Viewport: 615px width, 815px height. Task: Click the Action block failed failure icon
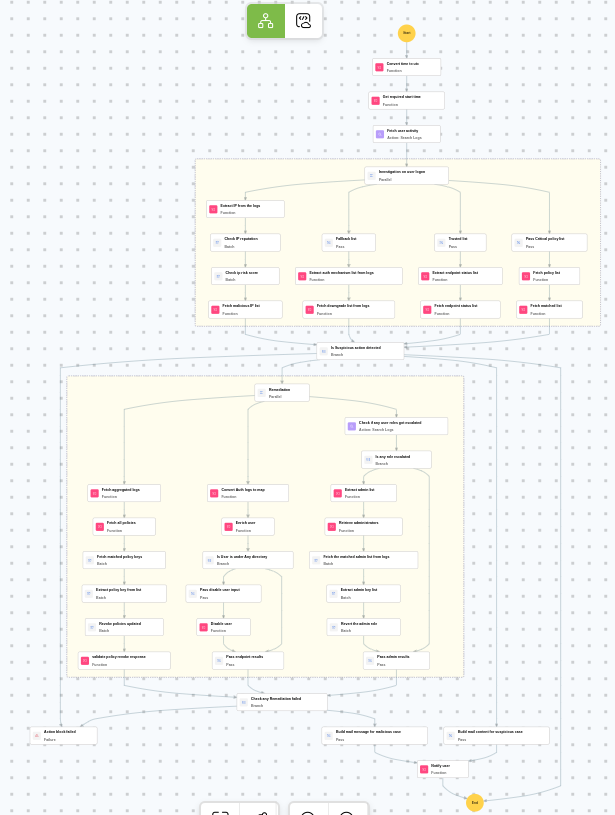[37, 735]
